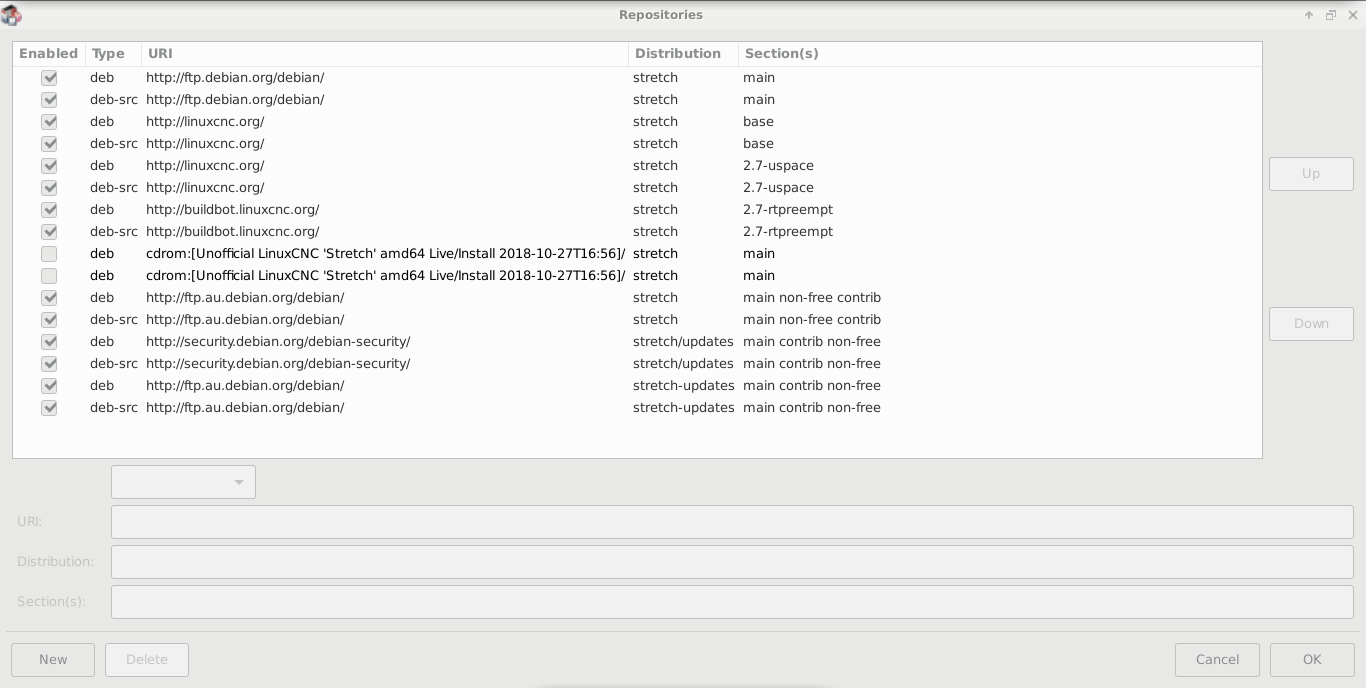1366x688 pixels.
Task: Enable the first cdrom LinuxCNC repository checkbox
Action: 49,253
